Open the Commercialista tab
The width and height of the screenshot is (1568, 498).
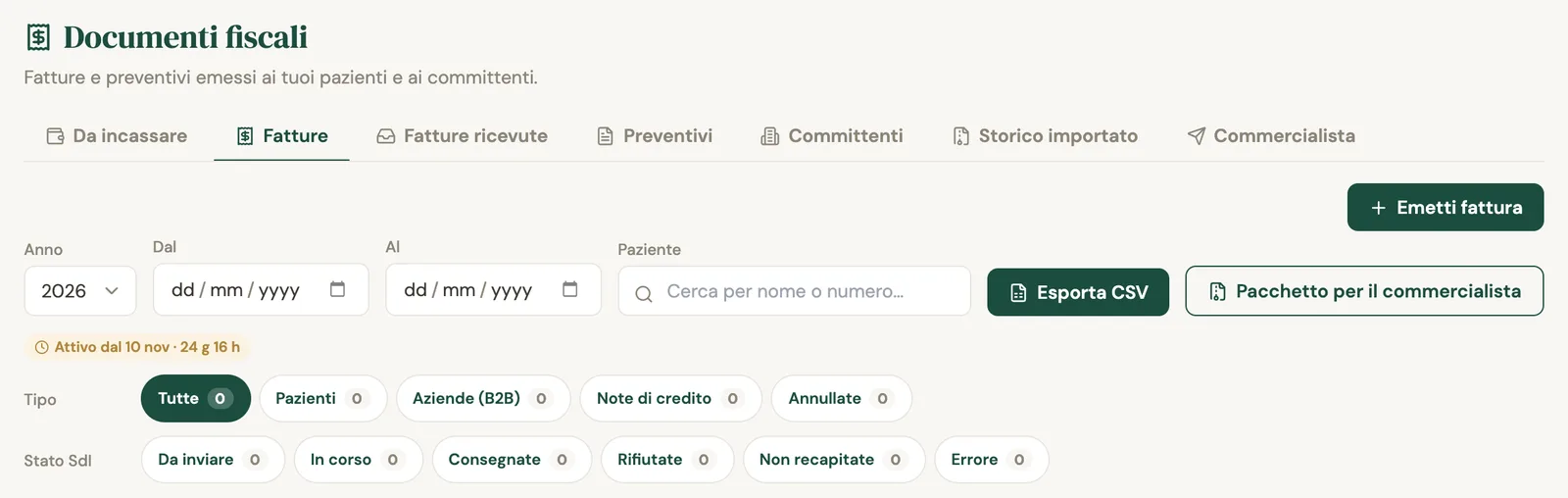pyautogui.click(x=1271, y=136)
